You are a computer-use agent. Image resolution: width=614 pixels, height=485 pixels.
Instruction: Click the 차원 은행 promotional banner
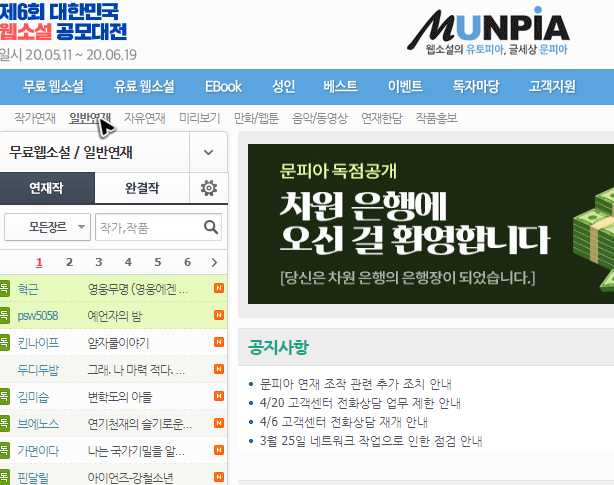(431, 224)
